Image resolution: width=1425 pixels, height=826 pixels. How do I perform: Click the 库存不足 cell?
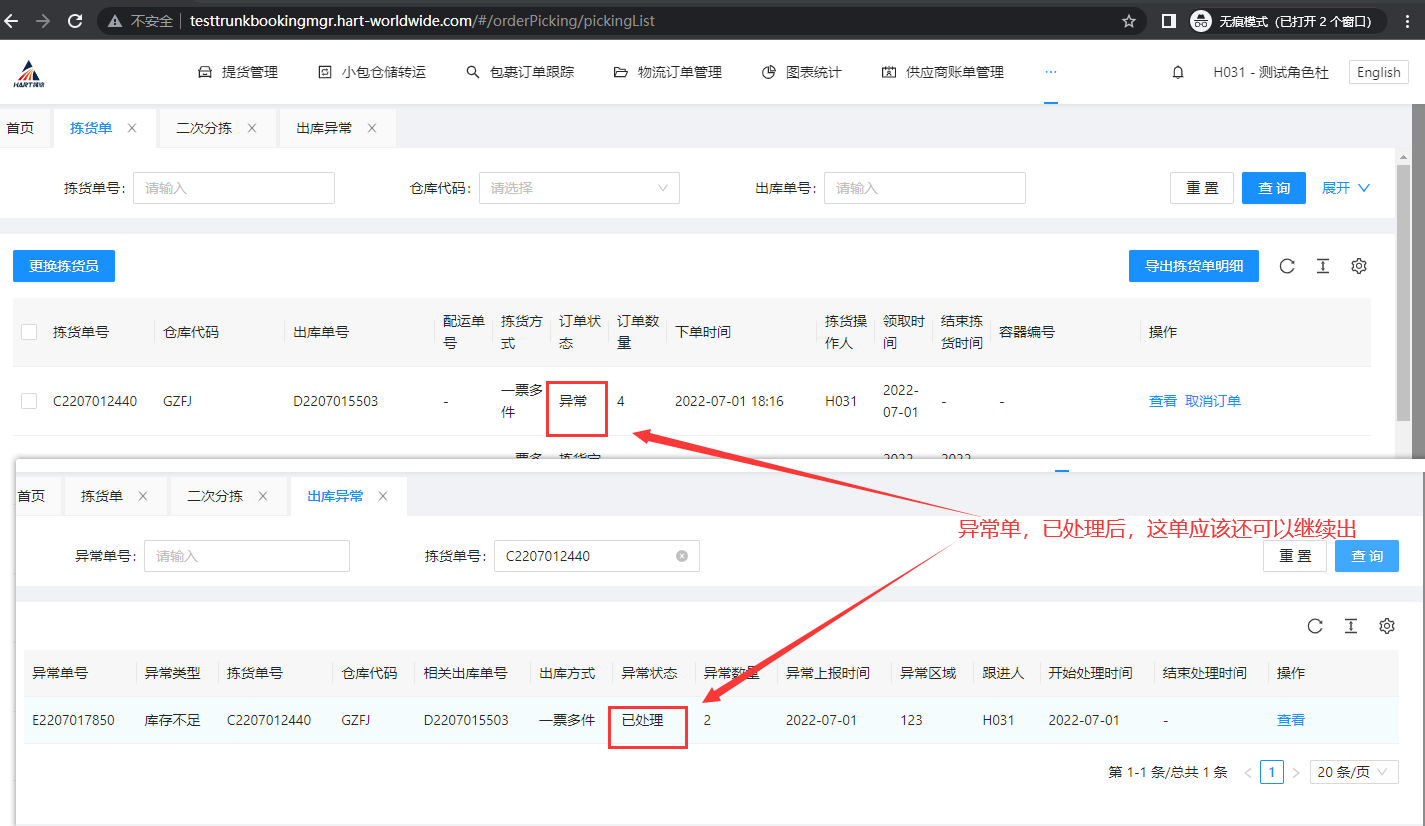[172, 720]
